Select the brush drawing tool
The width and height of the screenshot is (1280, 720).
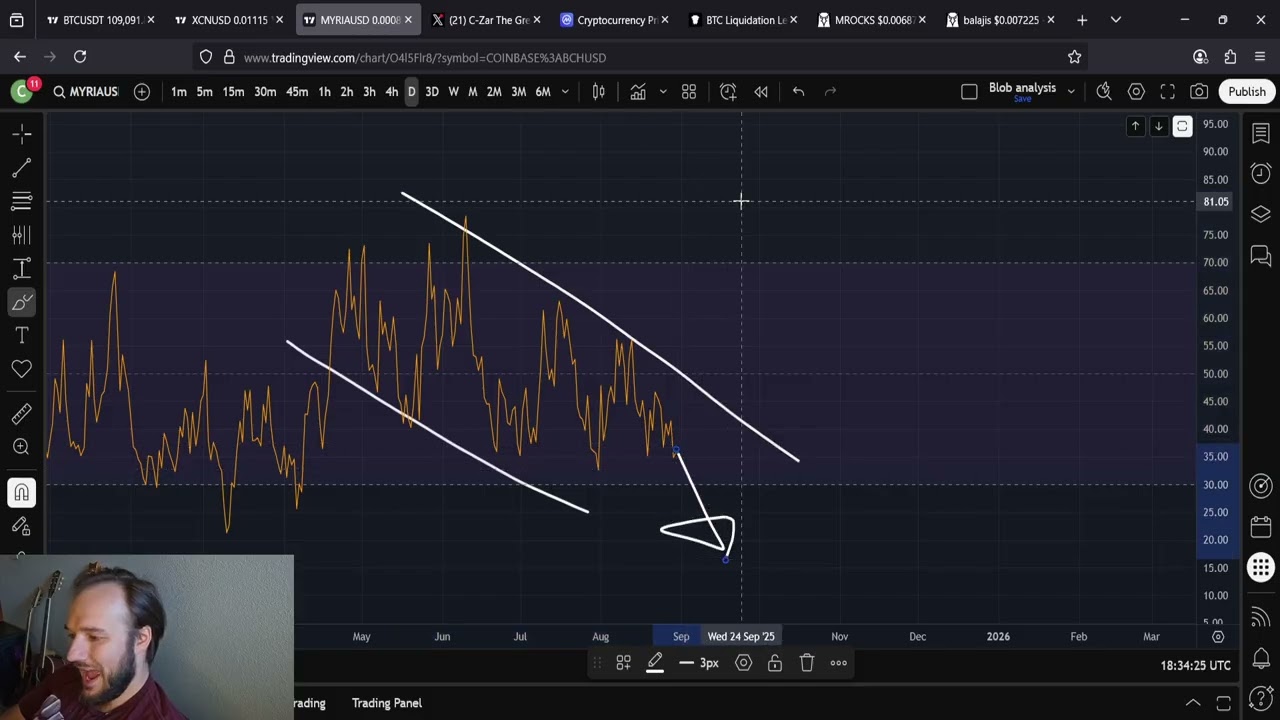point(22,302)
